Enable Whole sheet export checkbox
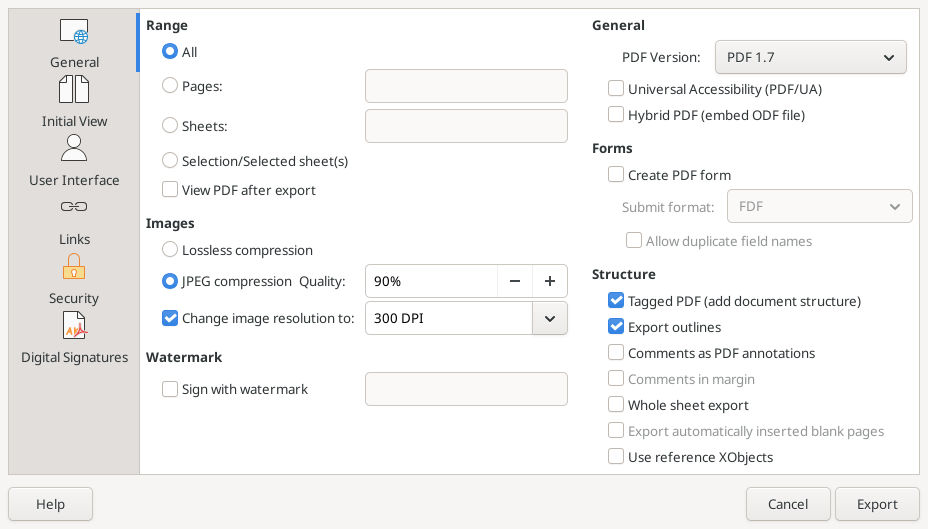The width and height of the screenshot is (928, 529). tap(616, 405)
